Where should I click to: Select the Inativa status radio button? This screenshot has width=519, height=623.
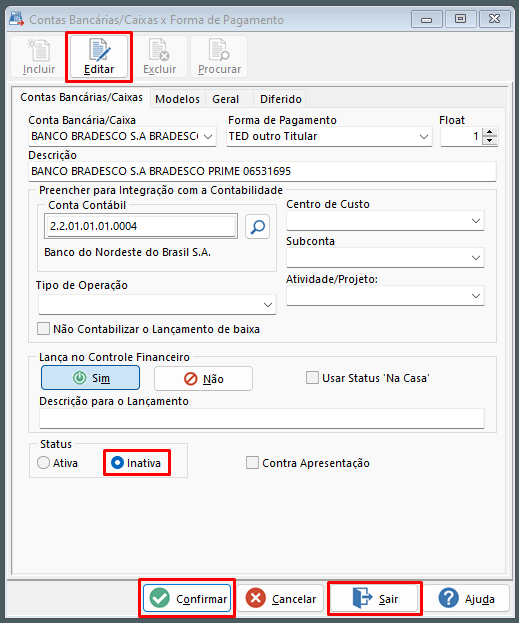(117, 463)
